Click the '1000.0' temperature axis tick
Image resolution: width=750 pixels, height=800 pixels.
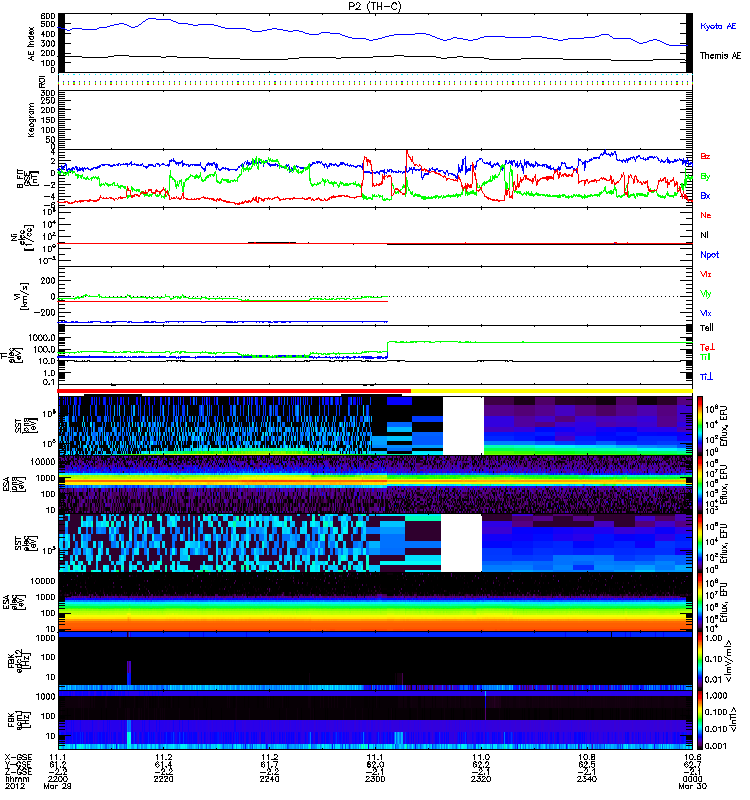[x=42, y=337]
